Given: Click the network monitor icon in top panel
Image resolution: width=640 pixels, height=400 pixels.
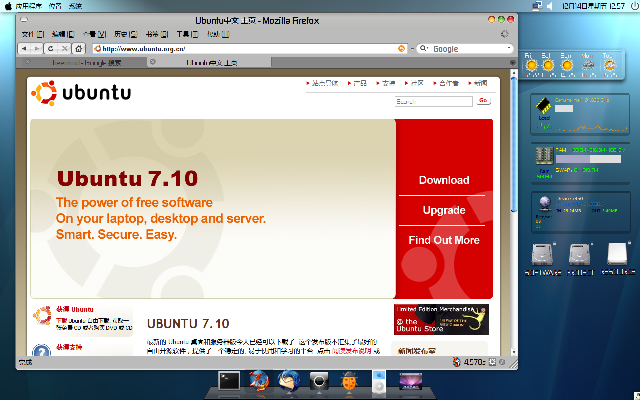Looking at the screenshot, I should point(537,6).
